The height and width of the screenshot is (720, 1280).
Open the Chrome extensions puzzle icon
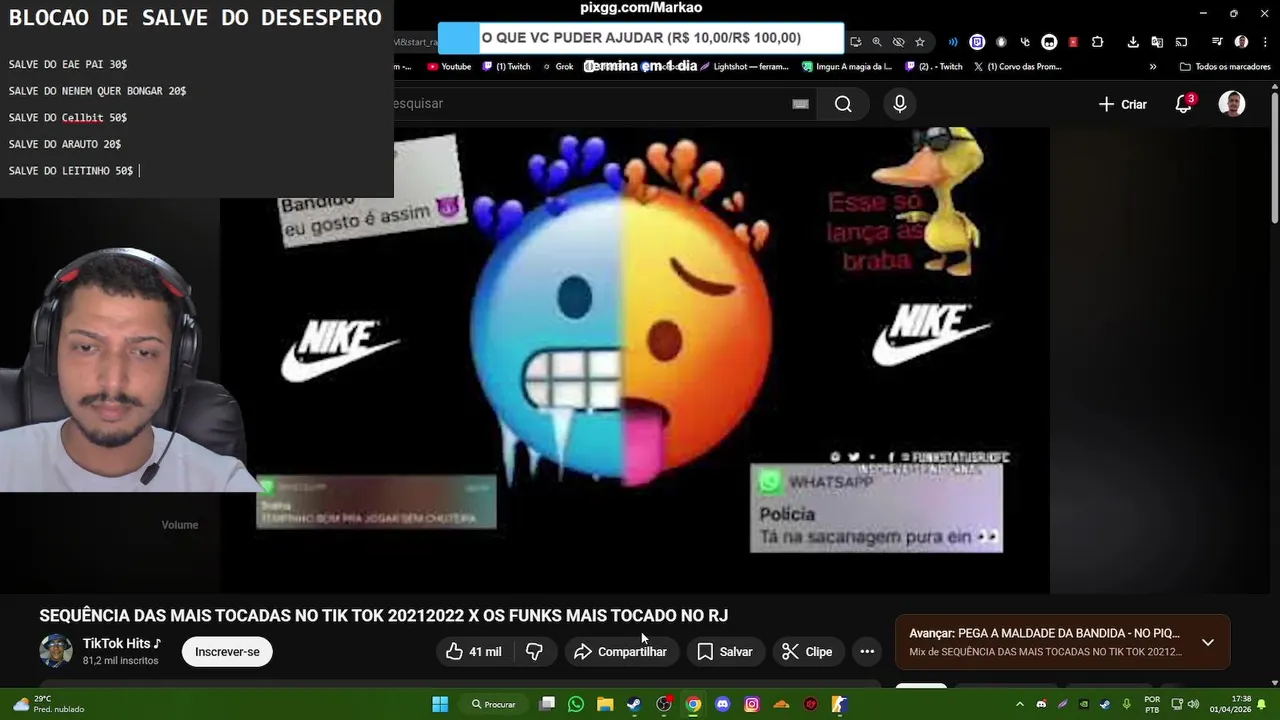[1097, 42]
